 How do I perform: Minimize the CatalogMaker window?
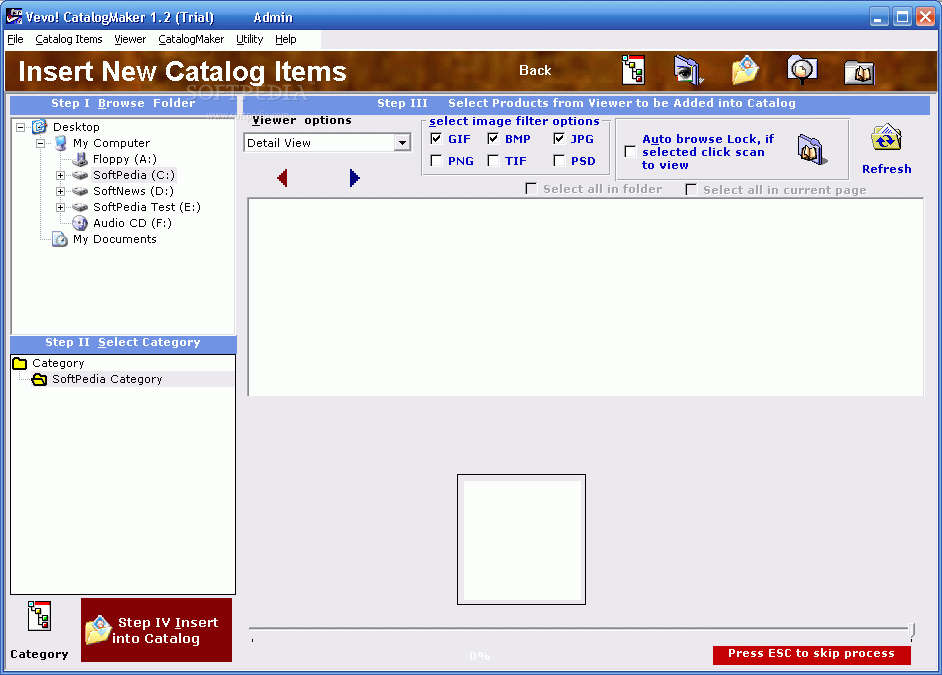pyautogui.click(x=880, y=17)
